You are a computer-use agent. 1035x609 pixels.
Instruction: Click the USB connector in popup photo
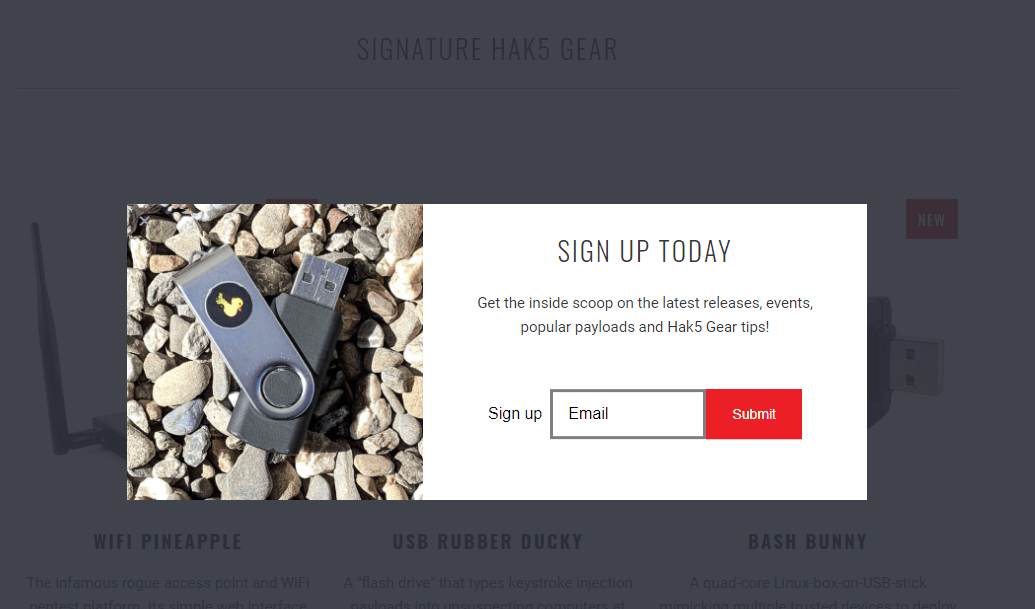coord(318,281)
